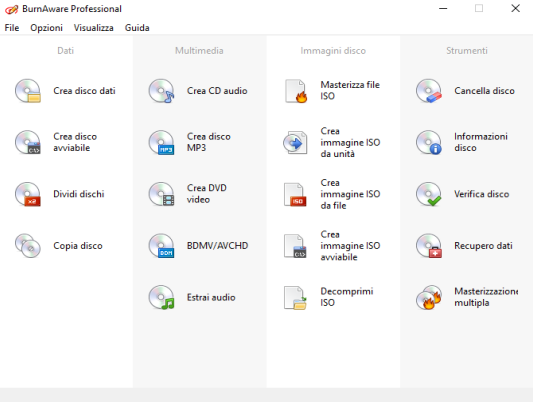Click the Decomprimi ISO folder icon
Image resolution: width=533 pixels, height=402 pixels.
tap(295, 297)
